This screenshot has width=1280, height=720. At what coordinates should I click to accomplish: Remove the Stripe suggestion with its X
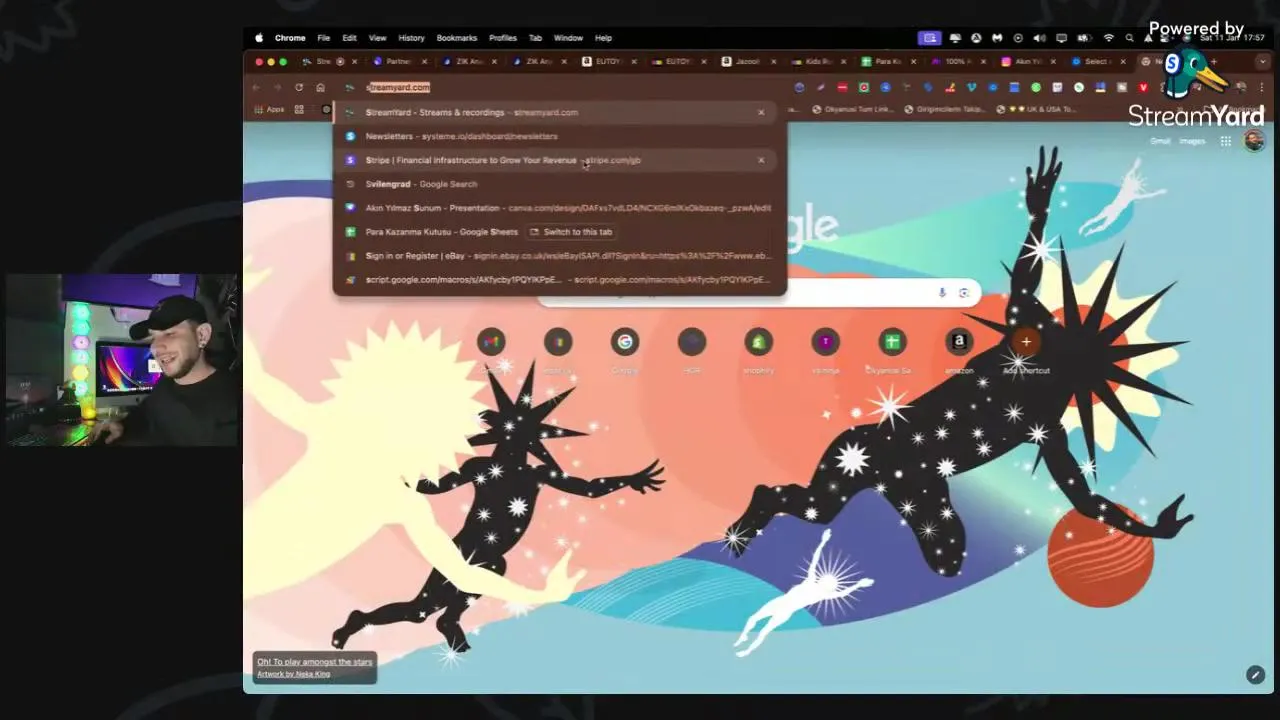pos(761,160)
